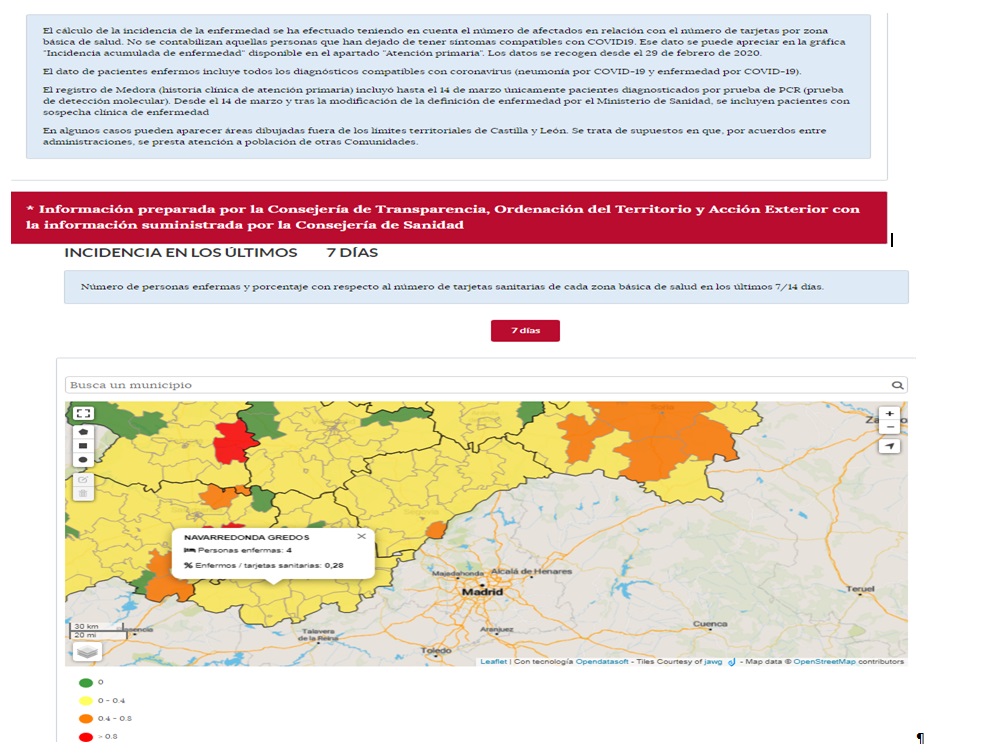Click the search magnifier icon
The width and height of the screenshot is (1006, 754).
click(898, 385)
